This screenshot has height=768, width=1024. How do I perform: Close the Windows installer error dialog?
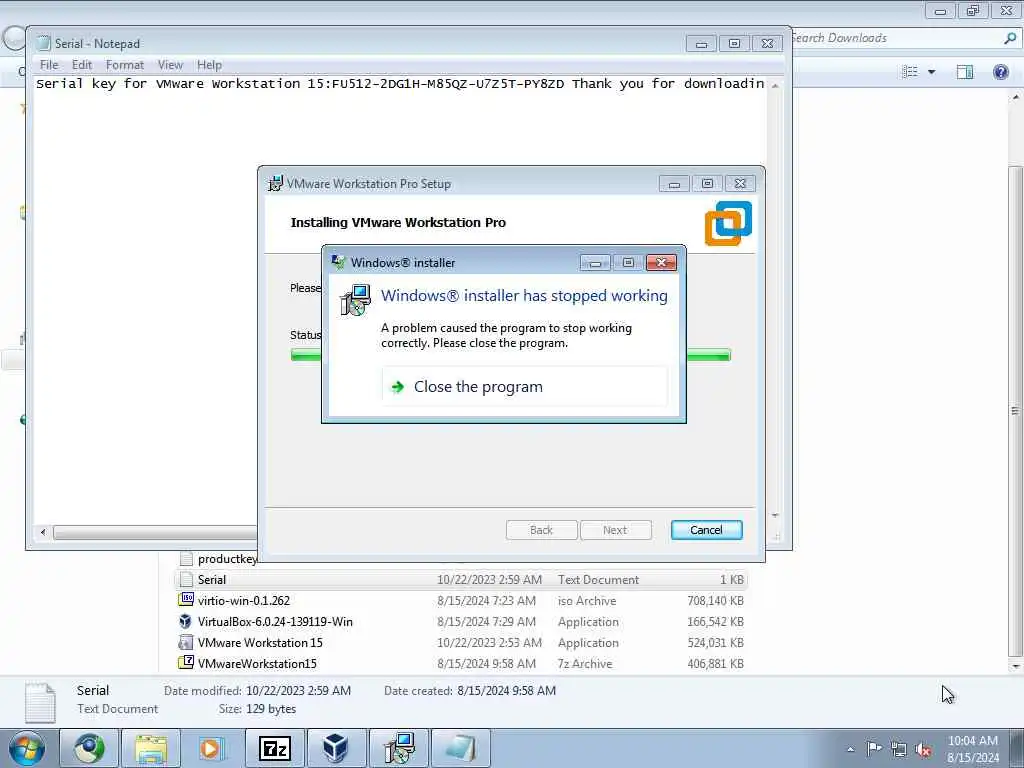click(661, 262)
